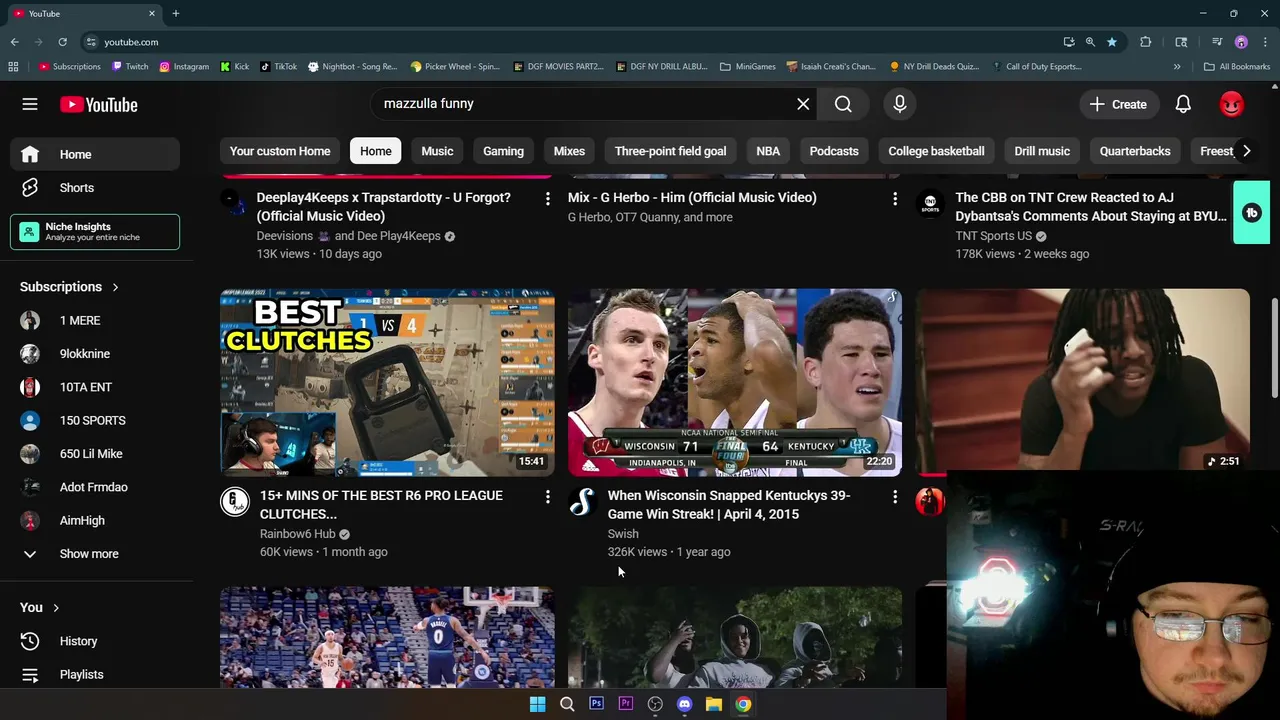Image resolution: width=1280 pixels, height=720 pixels.
Task: Click the magnifier search button
Action: pyautogui.click(x=843, y=104)
